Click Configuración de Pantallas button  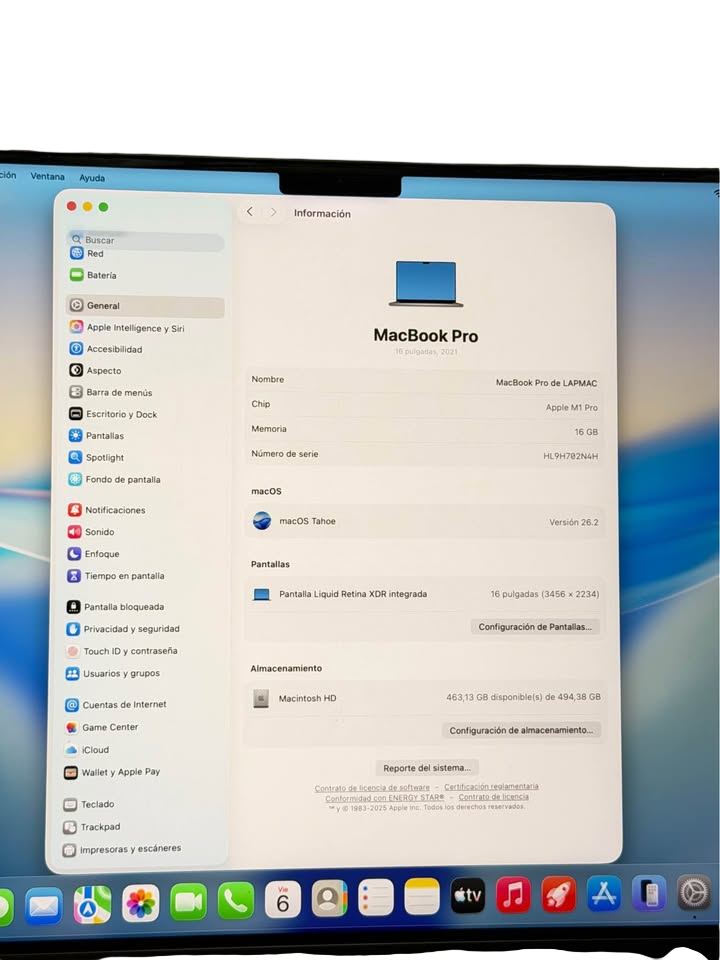pyautogui.click(x=535, y=626)
